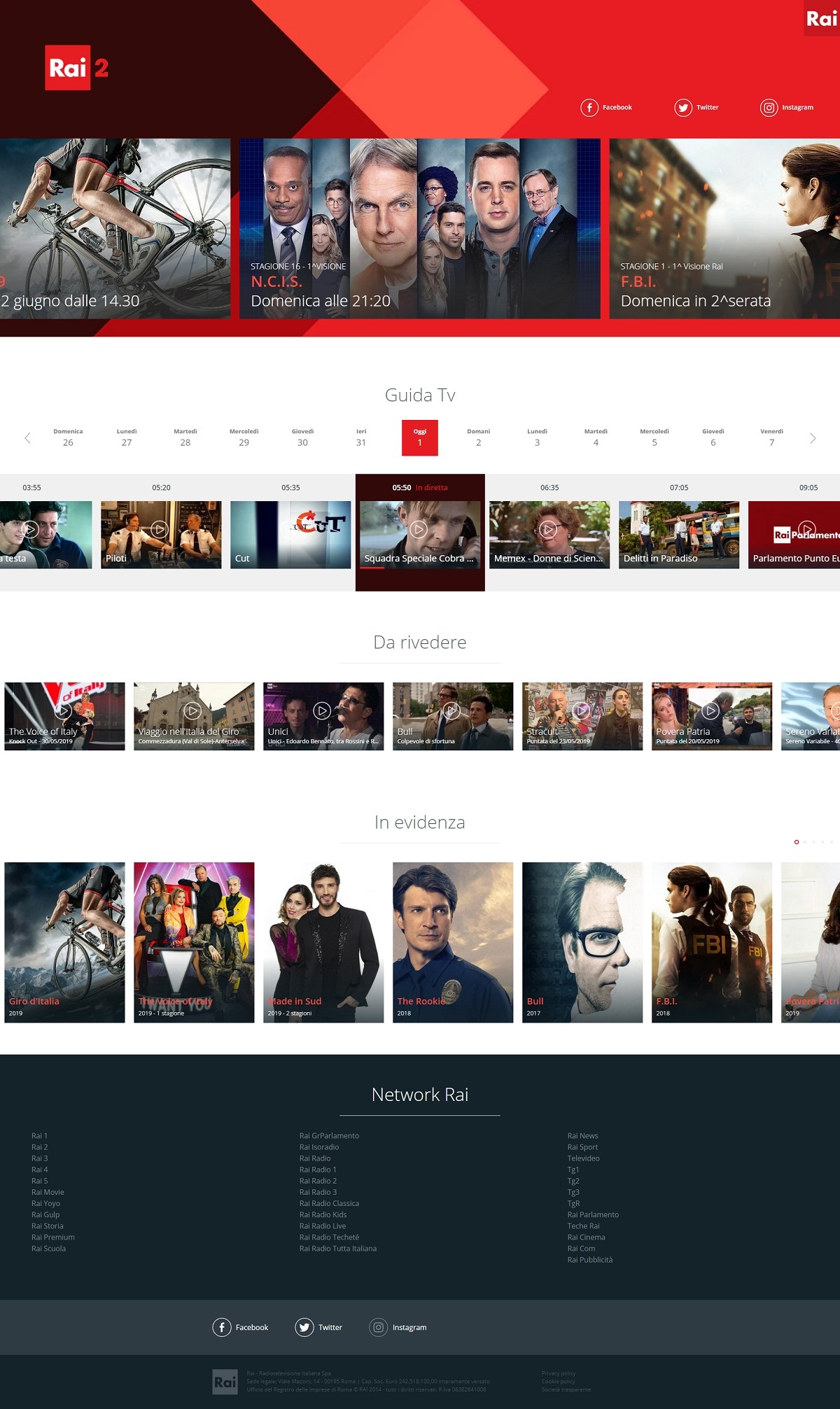Open Instagram icon in red header
Screen dimensions: 840x1409
769,107
